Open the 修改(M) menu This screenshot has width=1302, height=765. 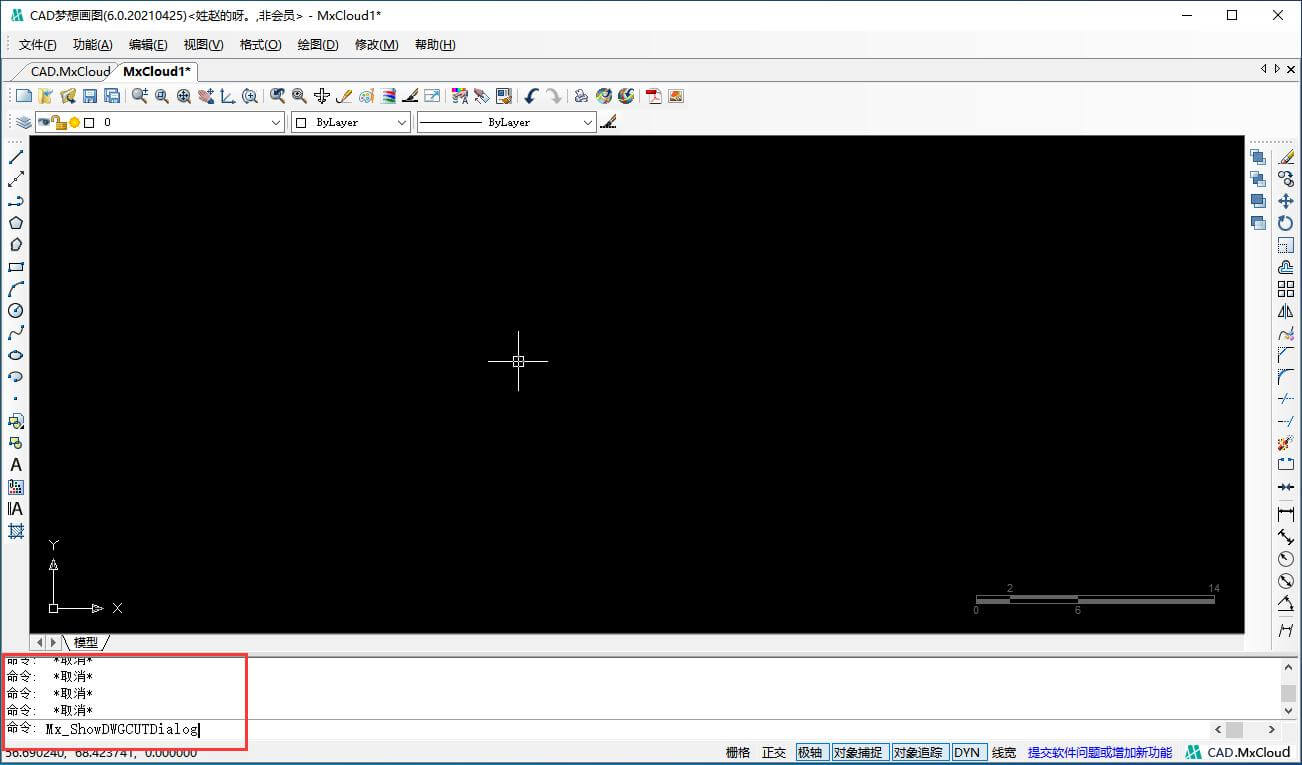pyautogui.click(x=377, y=45)
